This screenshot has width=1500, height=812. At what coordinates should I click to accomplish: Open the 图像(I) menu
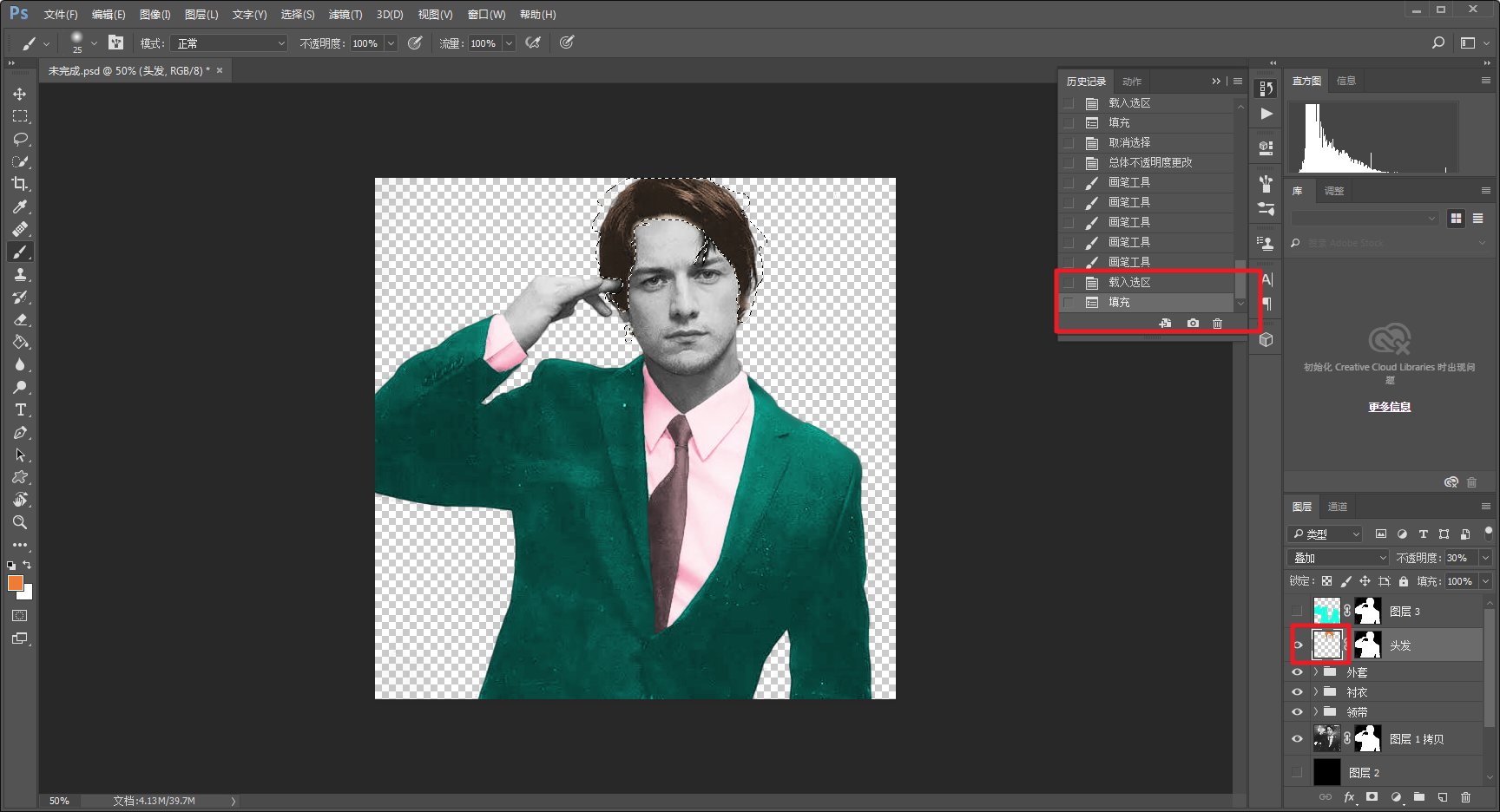(155, 15)
